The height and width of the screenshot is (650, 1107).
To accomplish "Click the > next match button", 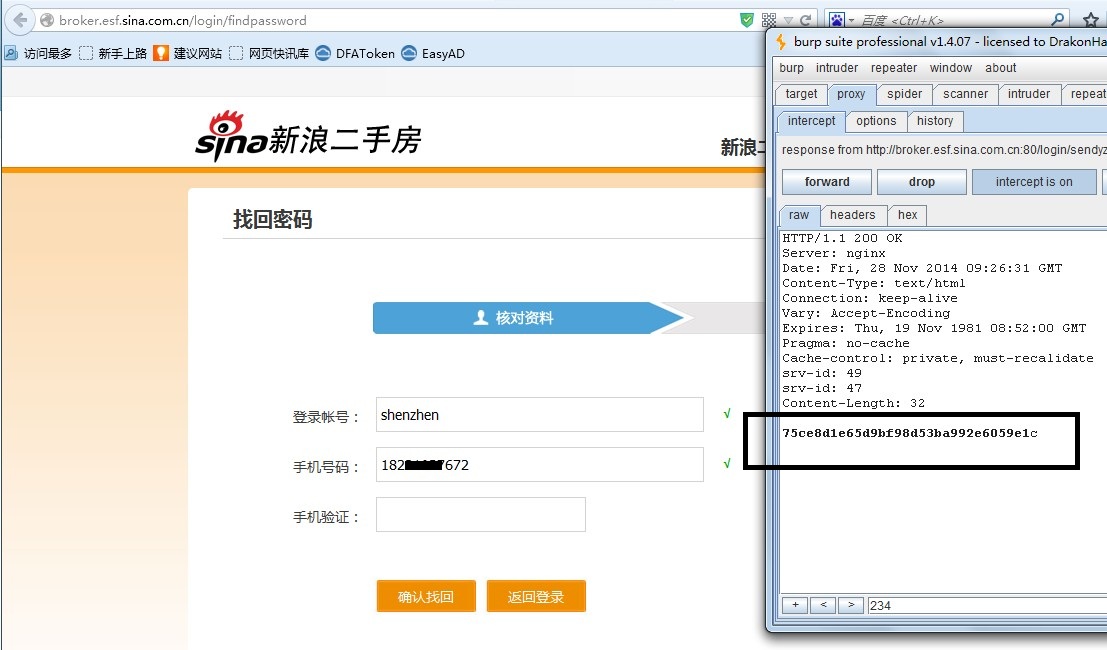I will (x=851, y=605).
